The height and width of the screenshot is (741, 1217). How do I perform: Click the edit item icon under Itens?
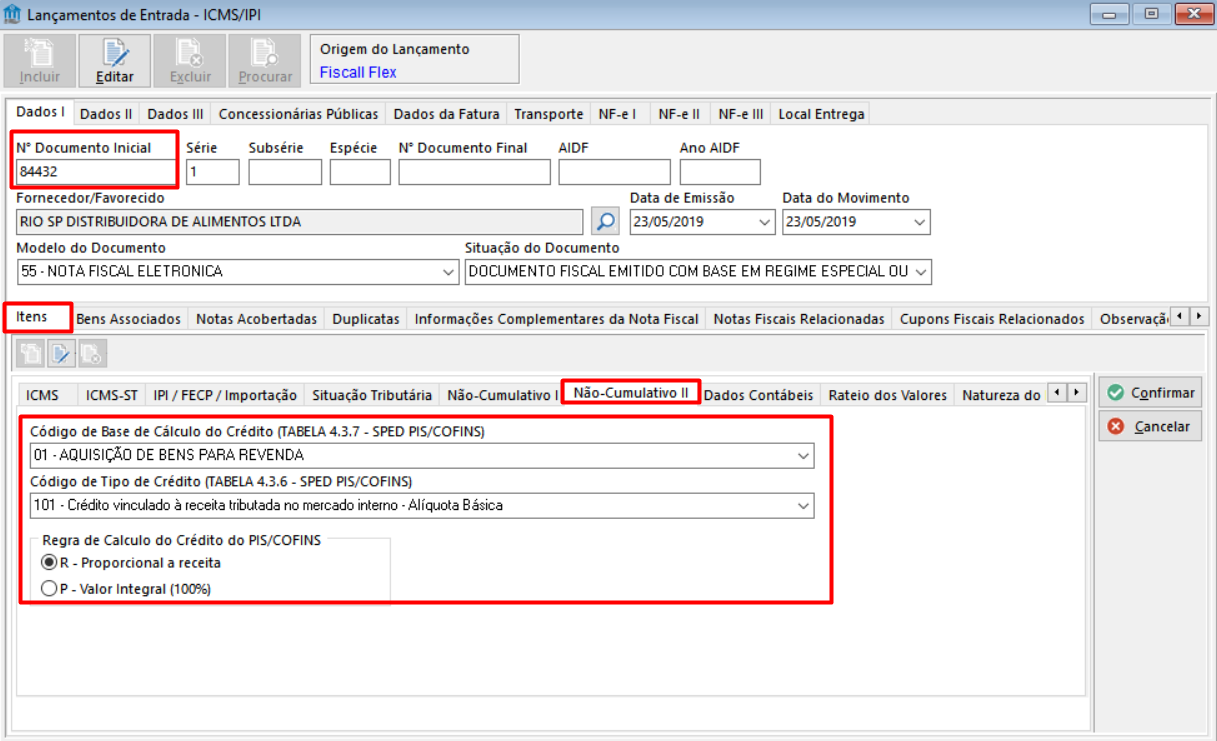point(61,353)
